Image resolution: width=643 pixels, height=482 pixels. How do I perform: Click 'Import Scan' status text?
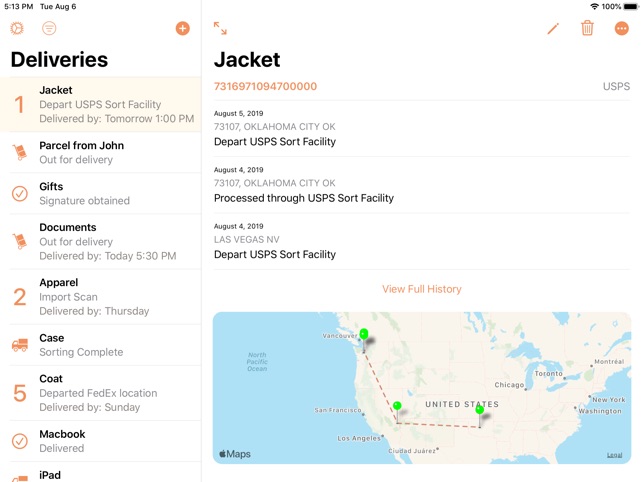pyautogui.click(x=68, y=297)
